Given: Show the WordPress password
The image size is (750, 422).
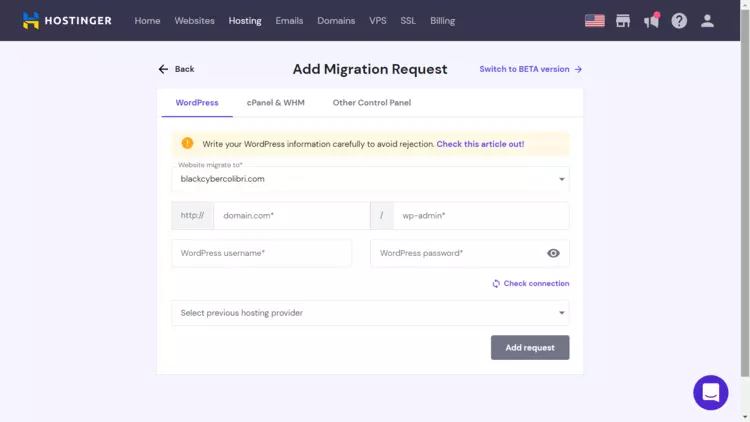Looking at the screenshot, I should [x=553, y=253].
